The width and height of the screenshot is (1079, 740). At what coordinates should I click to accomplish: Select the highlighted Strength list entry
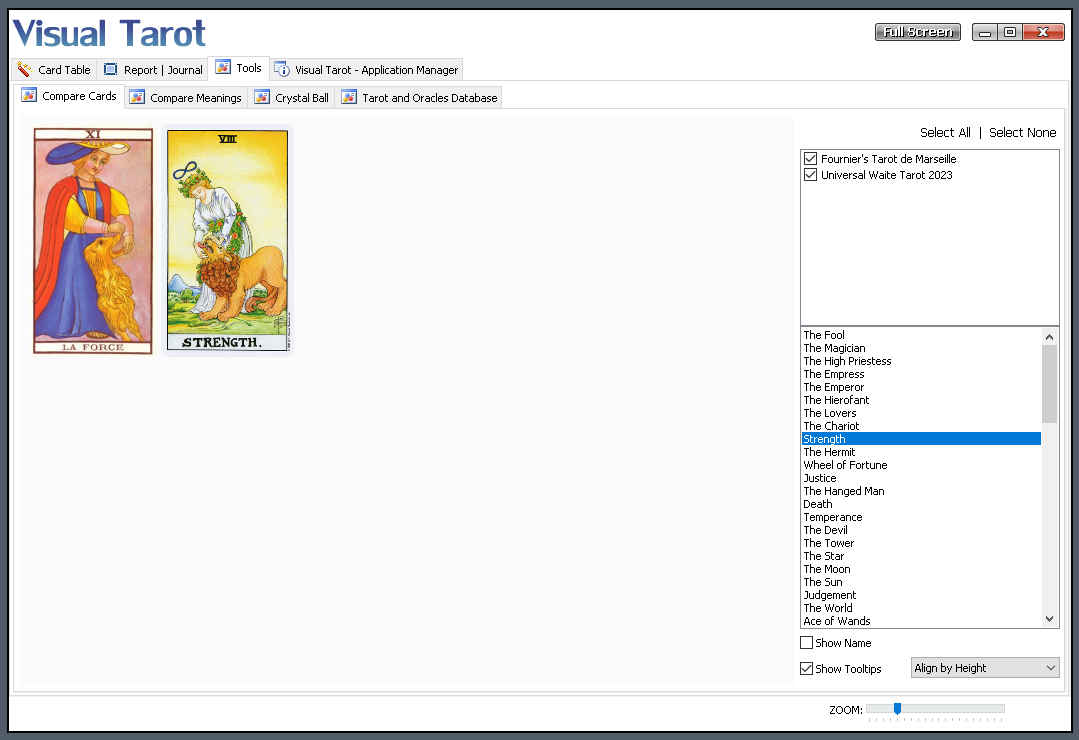point(921,439)
